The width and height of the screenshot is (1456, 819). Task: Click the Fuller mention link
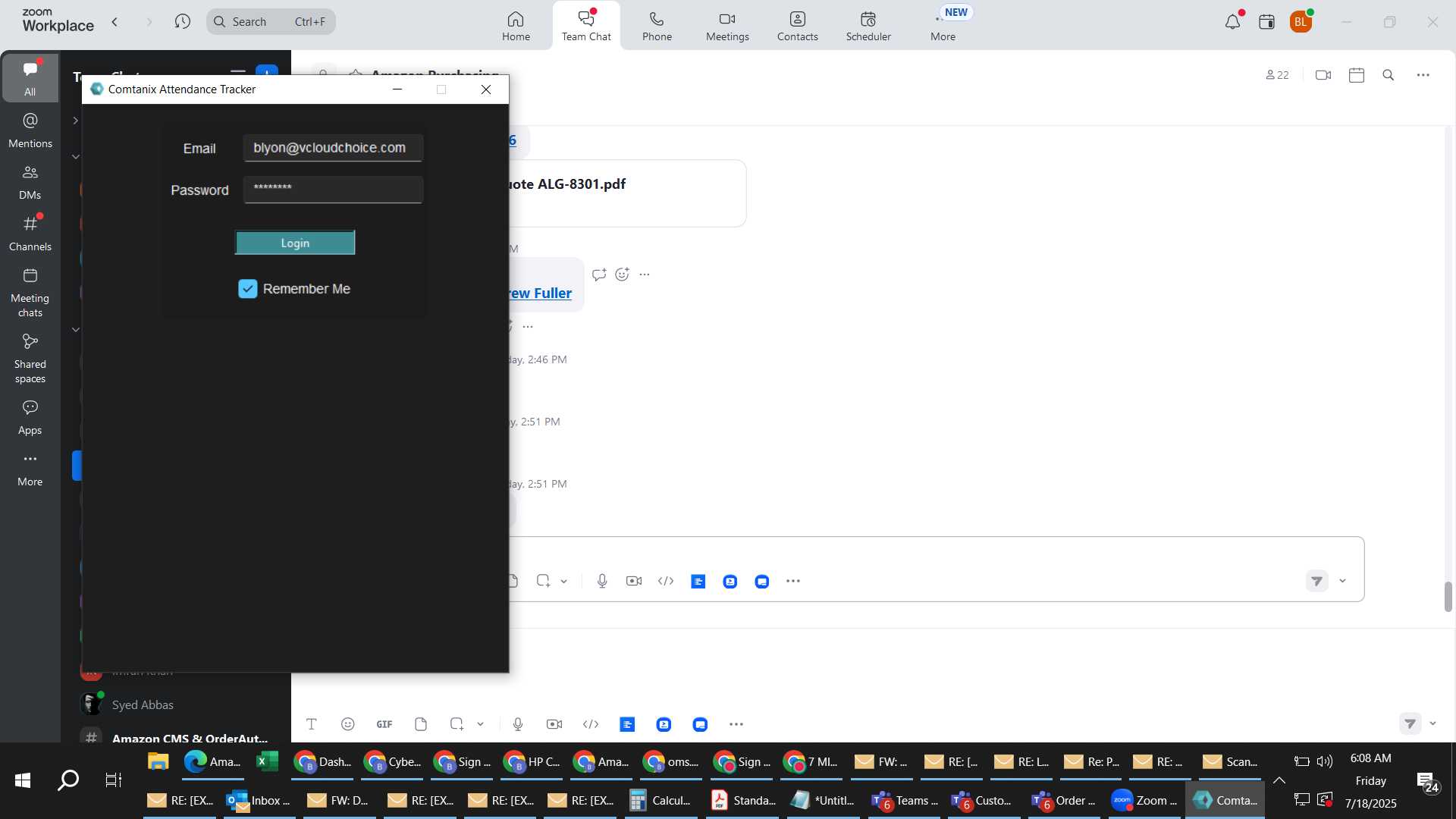click(x=540, y=293)
